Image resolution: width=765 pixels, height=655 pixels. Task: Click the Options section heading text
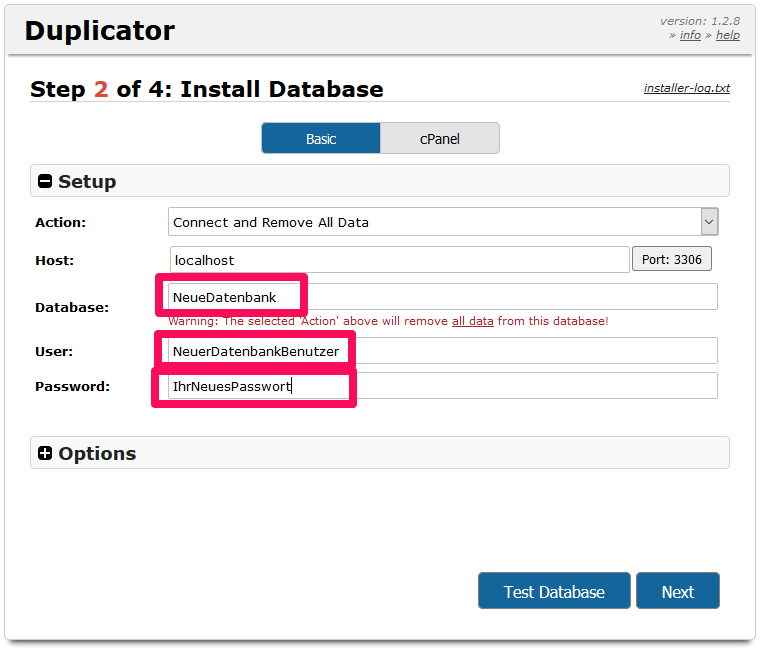tap(97, 453)
